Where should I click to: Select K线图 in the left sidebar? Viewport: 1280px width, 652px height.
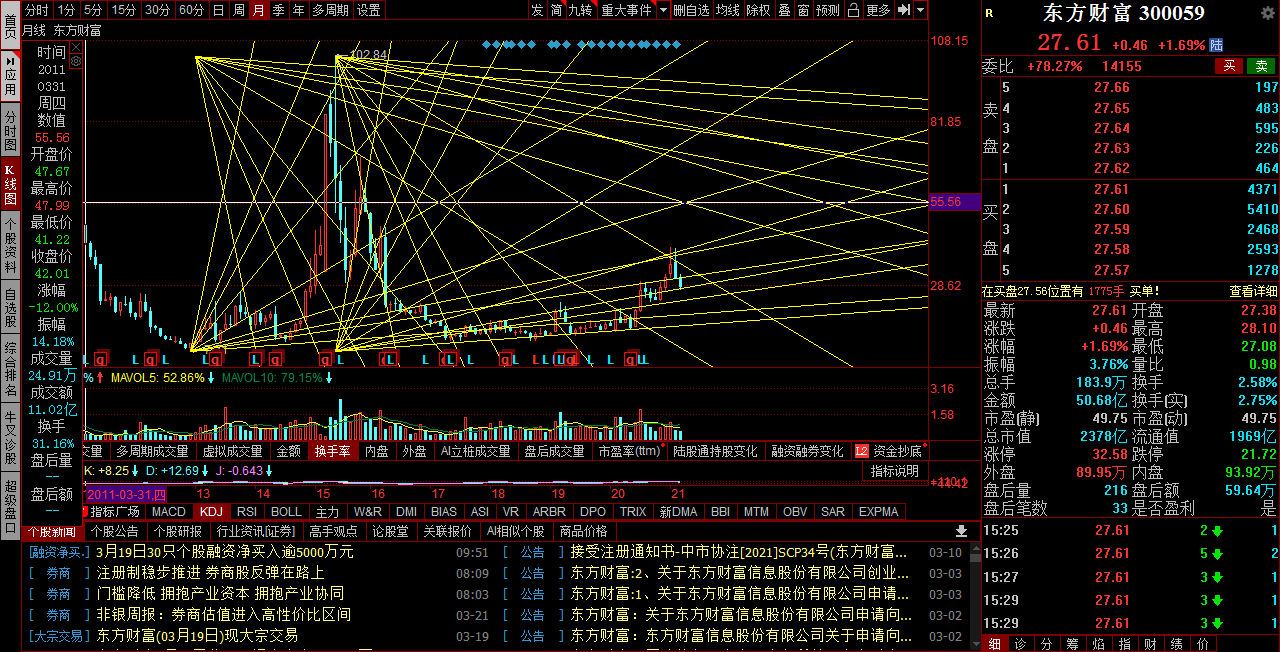[x=10, y=183]
